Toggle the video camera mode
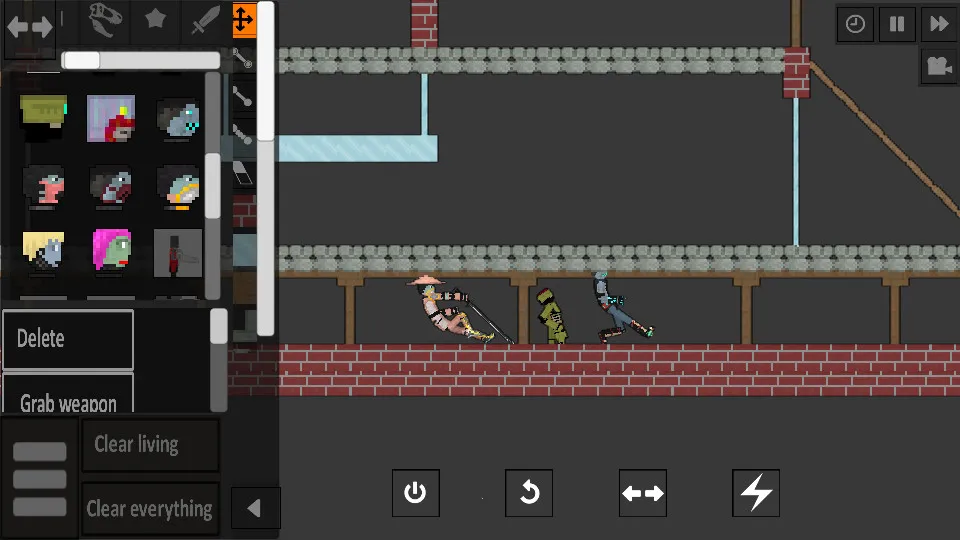 click(x=938, y=66)
